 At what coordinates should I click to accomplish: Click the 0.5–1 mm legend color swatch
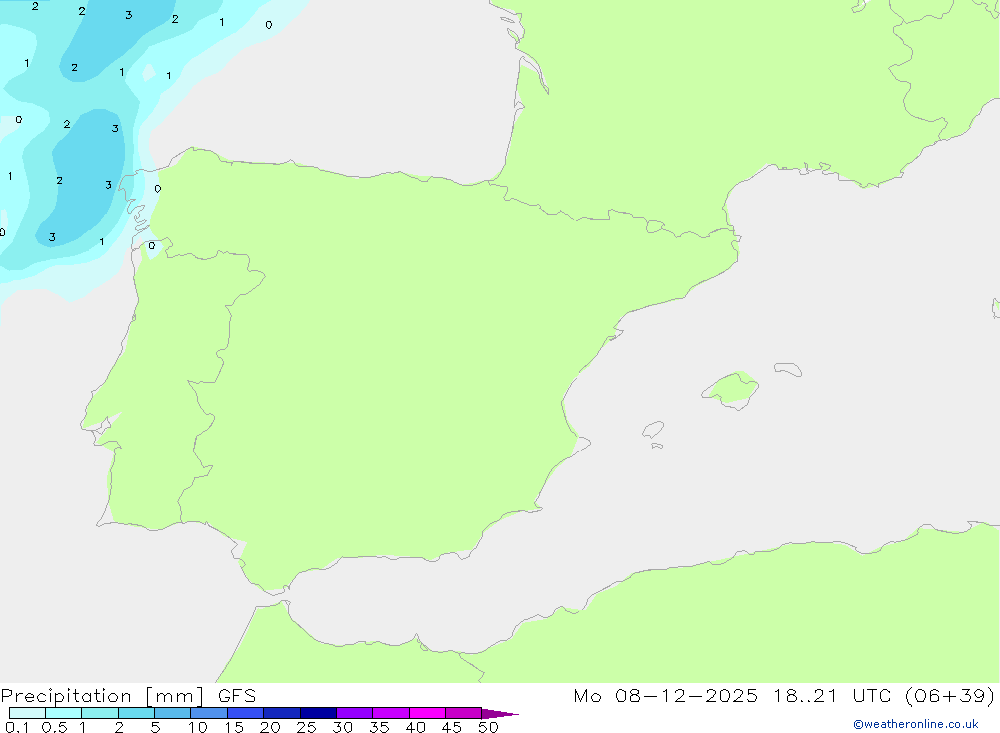(x=64, y=713)
